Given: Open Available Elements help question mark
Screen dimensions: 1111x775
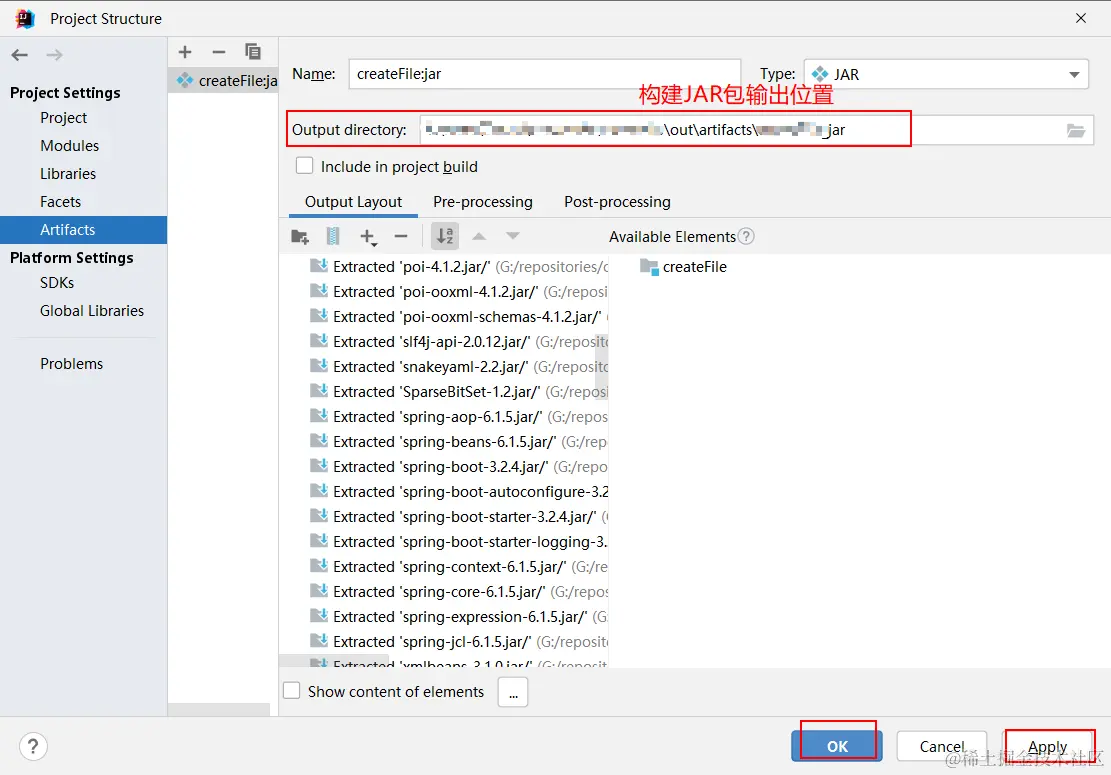Looking at the screenshot, I should 746,237.
